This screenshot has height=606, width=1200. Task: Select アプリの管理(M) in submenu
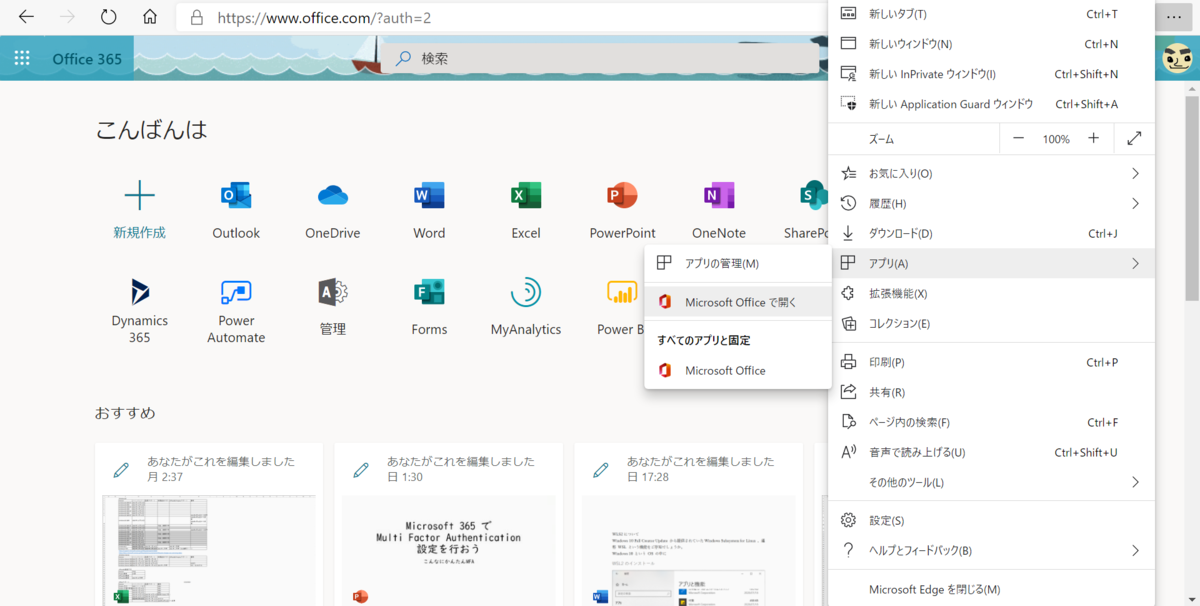[738, 263]
